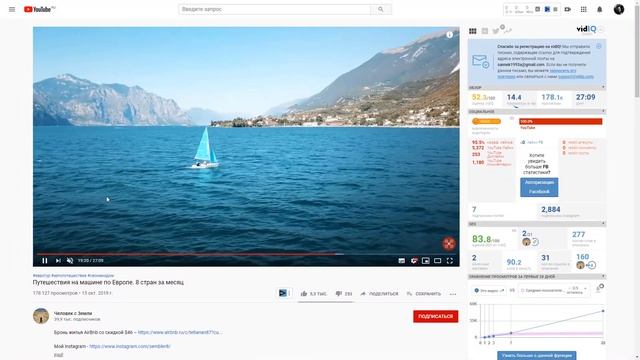Click the red vidIQ overlay icon on video

(x=449, y=244)
